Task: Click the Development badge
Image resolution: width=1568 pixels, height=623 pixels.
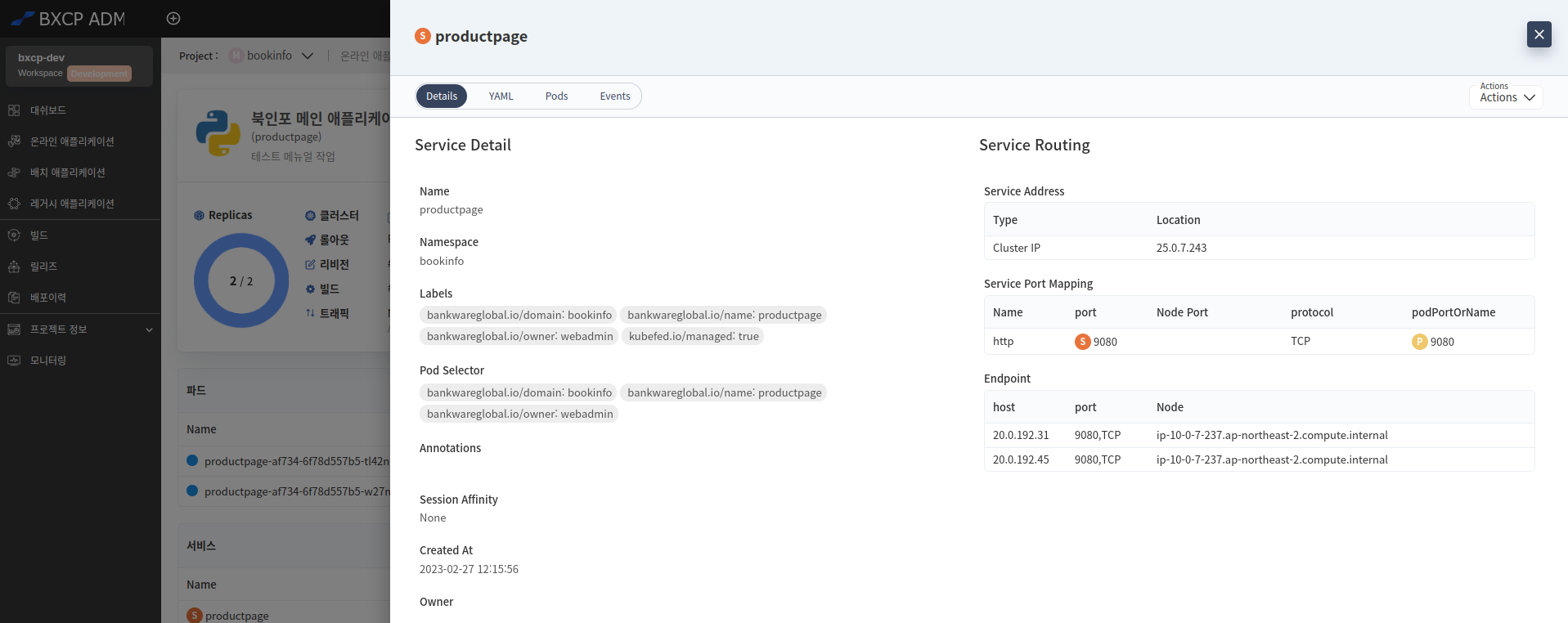Action: (x=99, y=74)
